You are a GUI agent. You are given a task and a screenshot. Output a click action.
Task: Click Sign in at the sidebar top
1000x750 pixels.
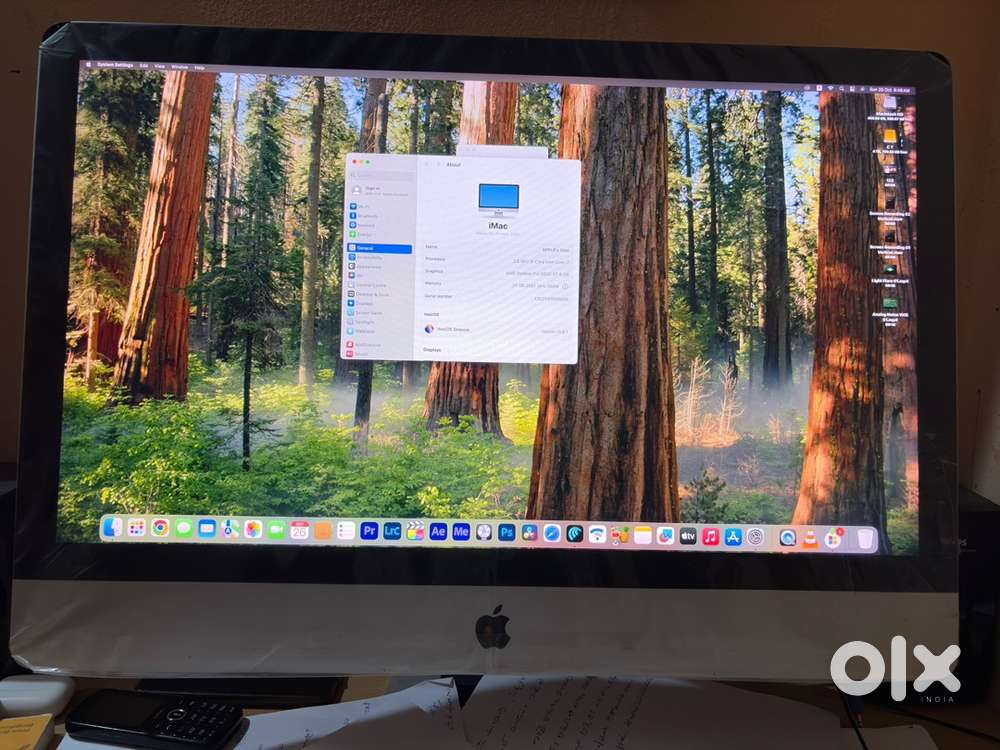(x=372, y=188)
